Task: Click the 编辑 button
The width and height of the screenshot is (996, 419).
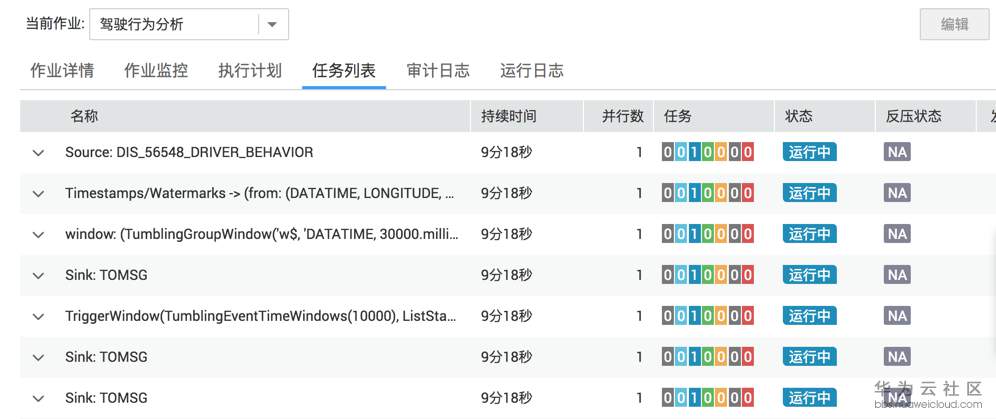Action: [x=955, y=25]
